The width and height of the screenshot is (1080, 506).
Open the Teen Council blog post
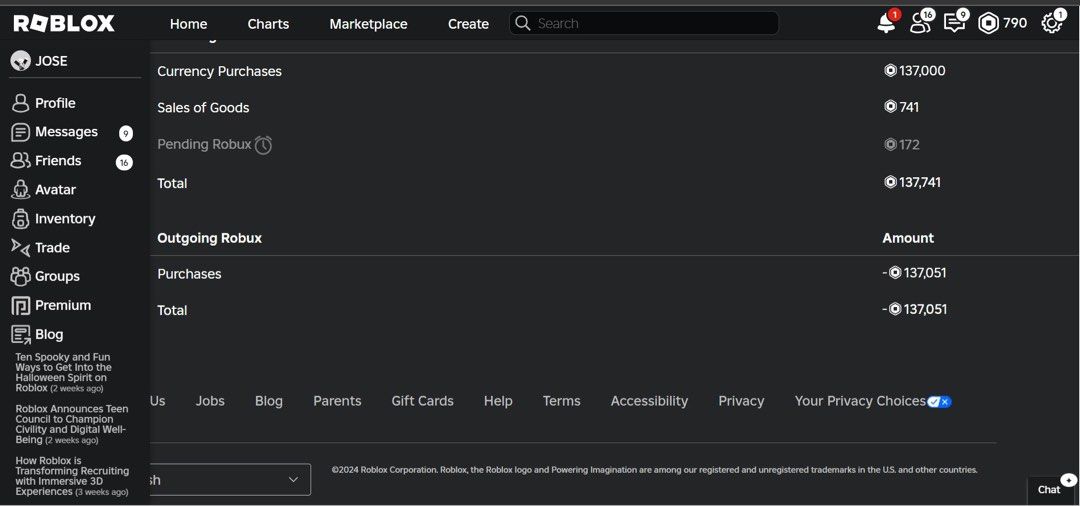[72, 424]
